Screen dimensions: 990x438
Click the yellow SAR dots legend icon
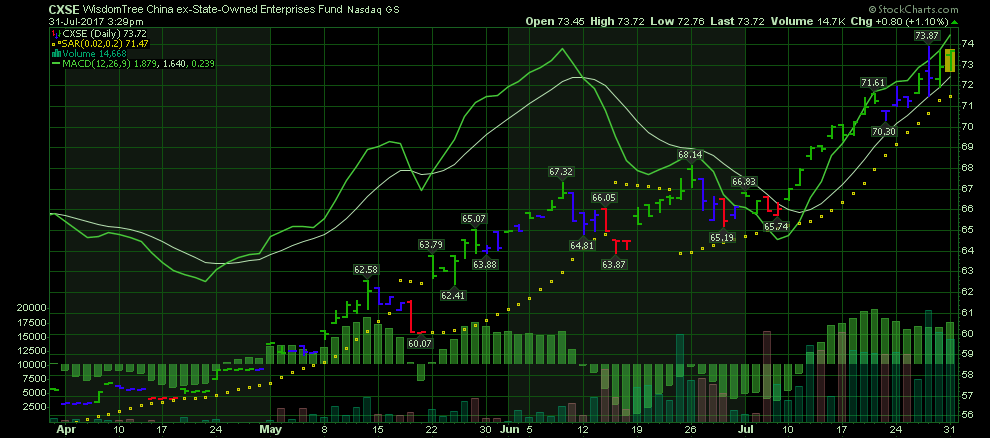[x=53, y=43]
